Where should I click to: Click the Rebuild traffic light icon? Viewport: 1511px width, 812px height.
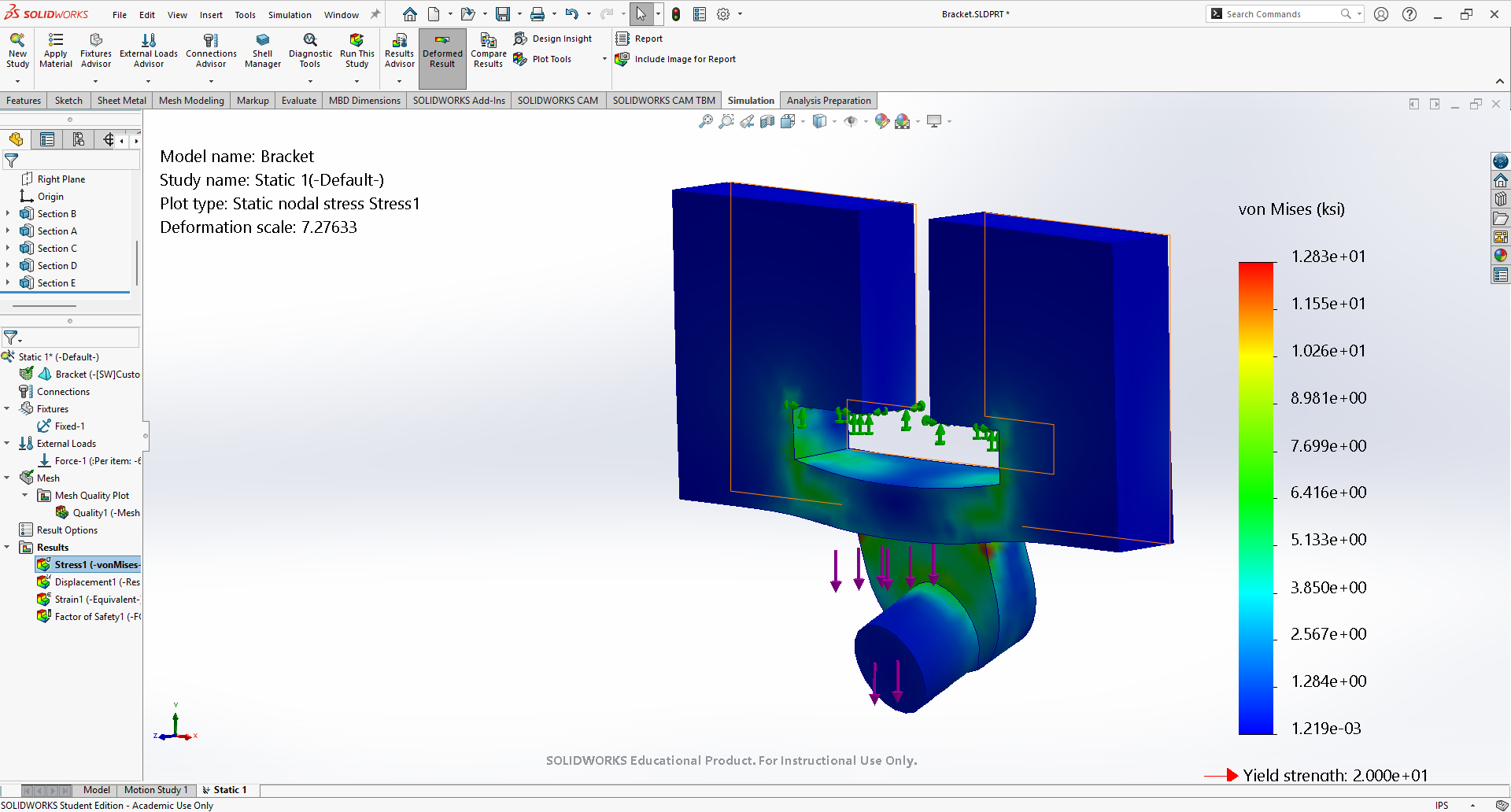pyautogui.click(x=676, y=14)
